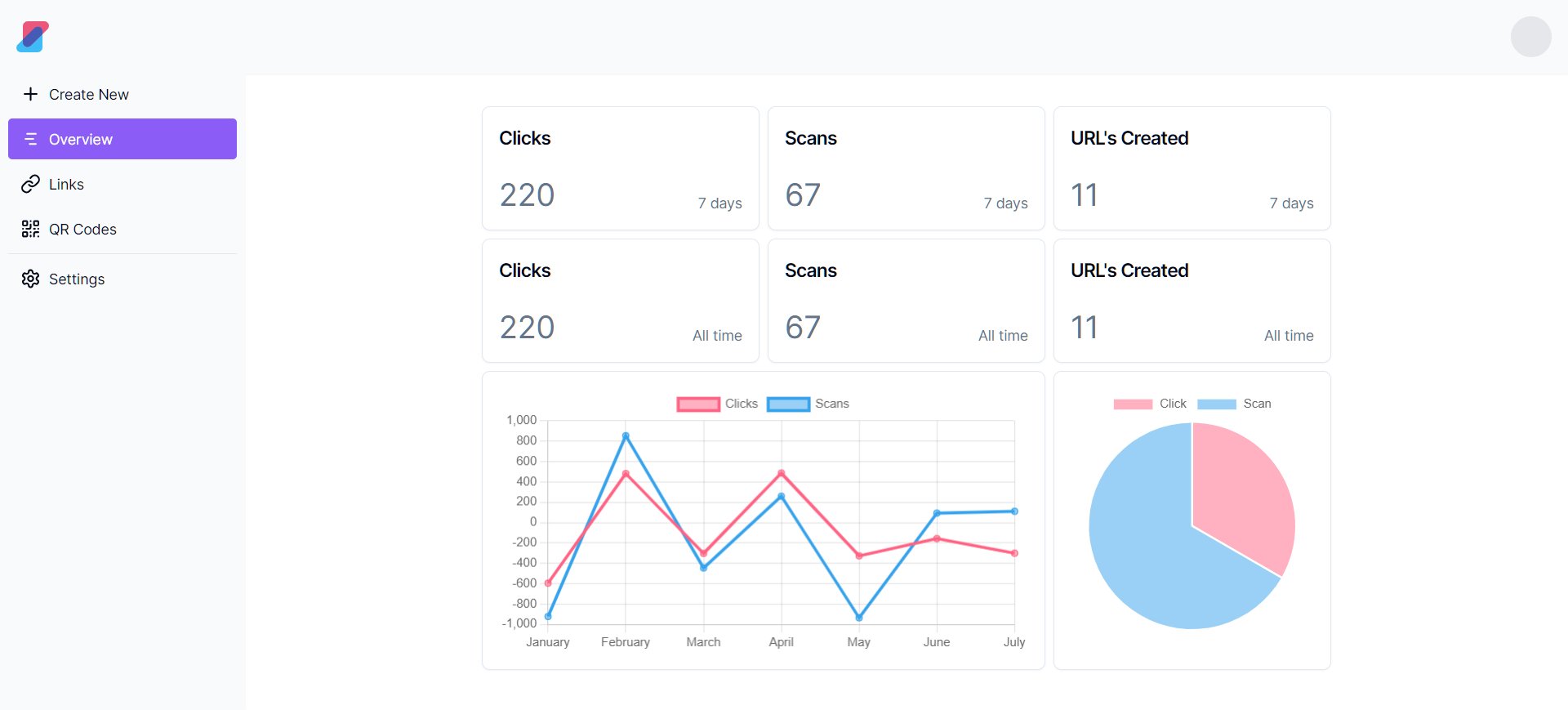Open the user avatar in top-right
This screenshot has width=1568, height=710.
1530,37
